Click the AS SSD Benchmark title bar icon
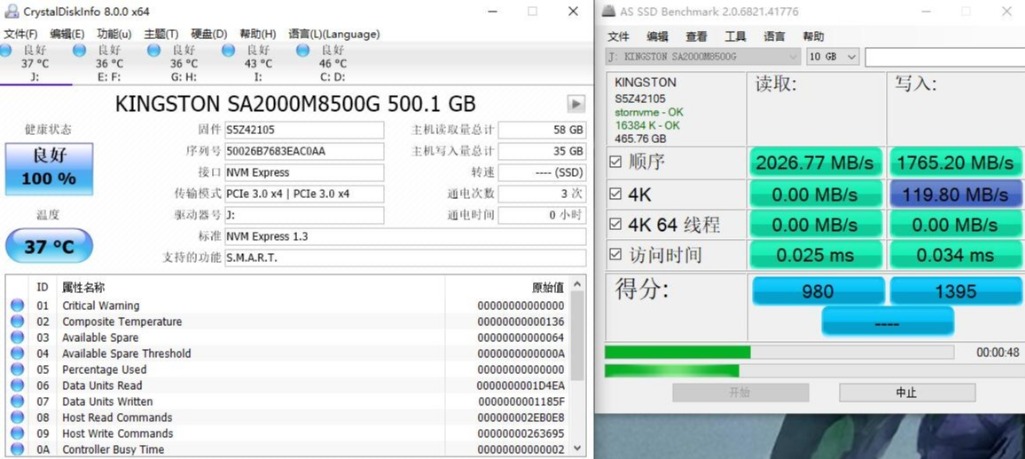 point(609,11)
